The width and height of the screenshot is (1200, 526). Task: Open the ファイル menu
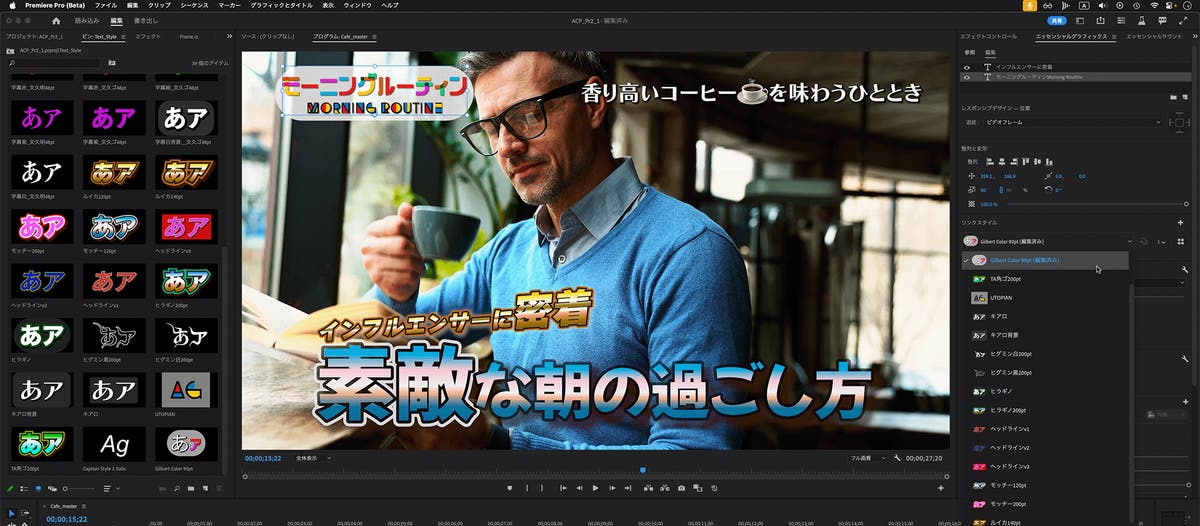click(x=105, y=5)
